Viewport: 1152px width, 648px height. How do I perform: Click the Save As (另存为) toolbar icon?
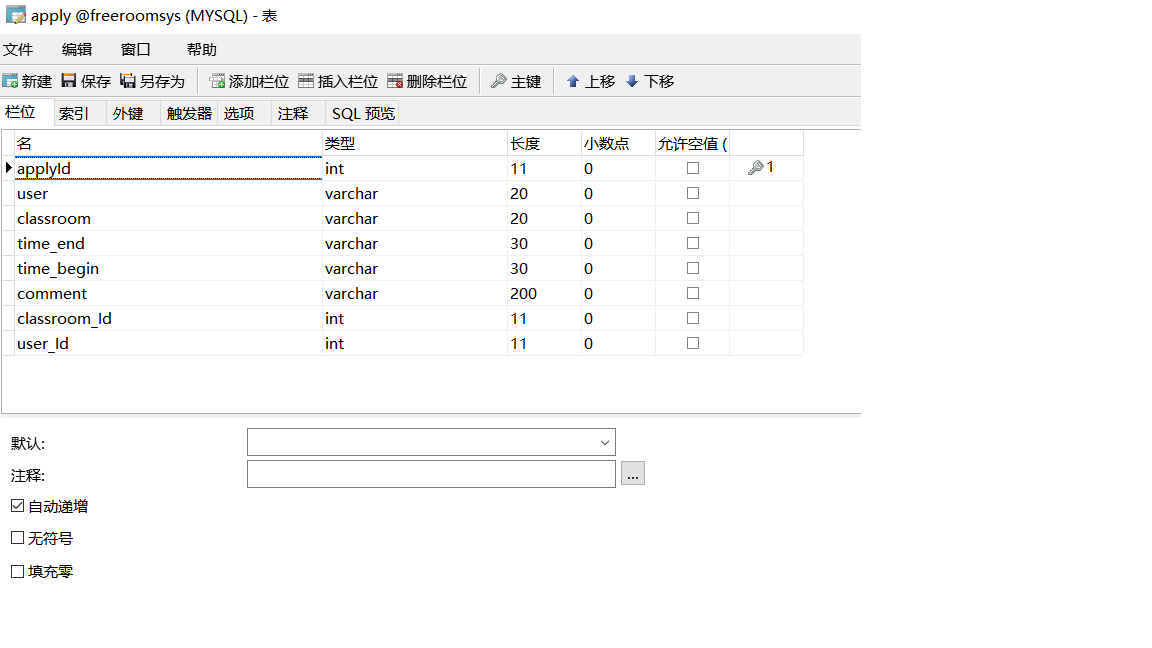pyautogui.click(x=128, y=81)
